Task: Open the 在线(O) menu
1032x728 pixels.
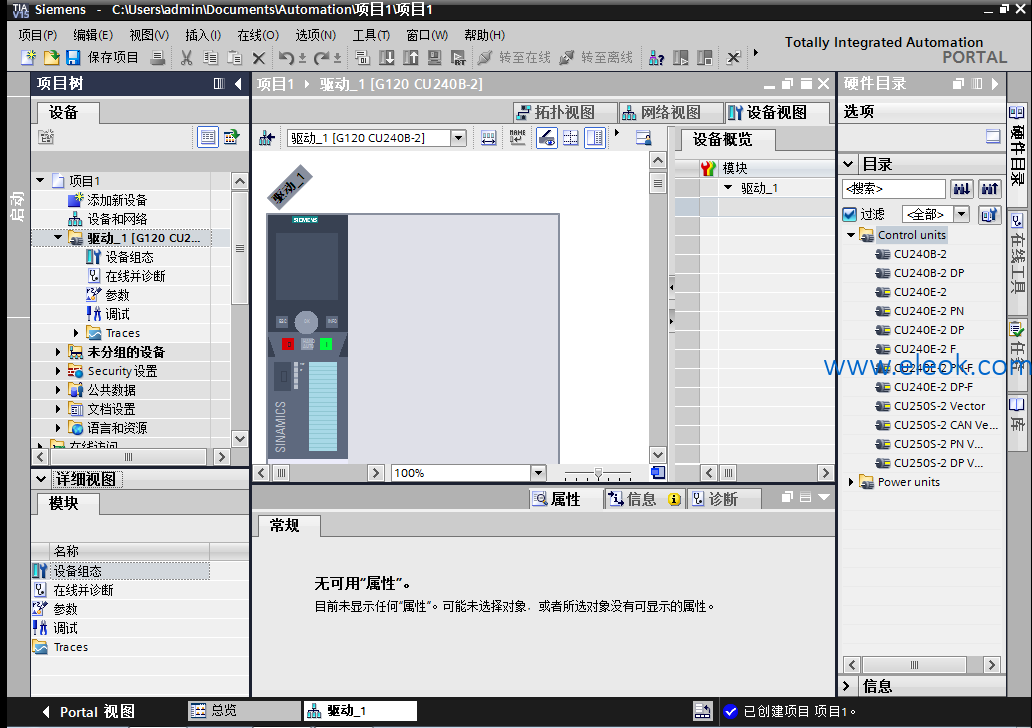Action: click(258, 35)
